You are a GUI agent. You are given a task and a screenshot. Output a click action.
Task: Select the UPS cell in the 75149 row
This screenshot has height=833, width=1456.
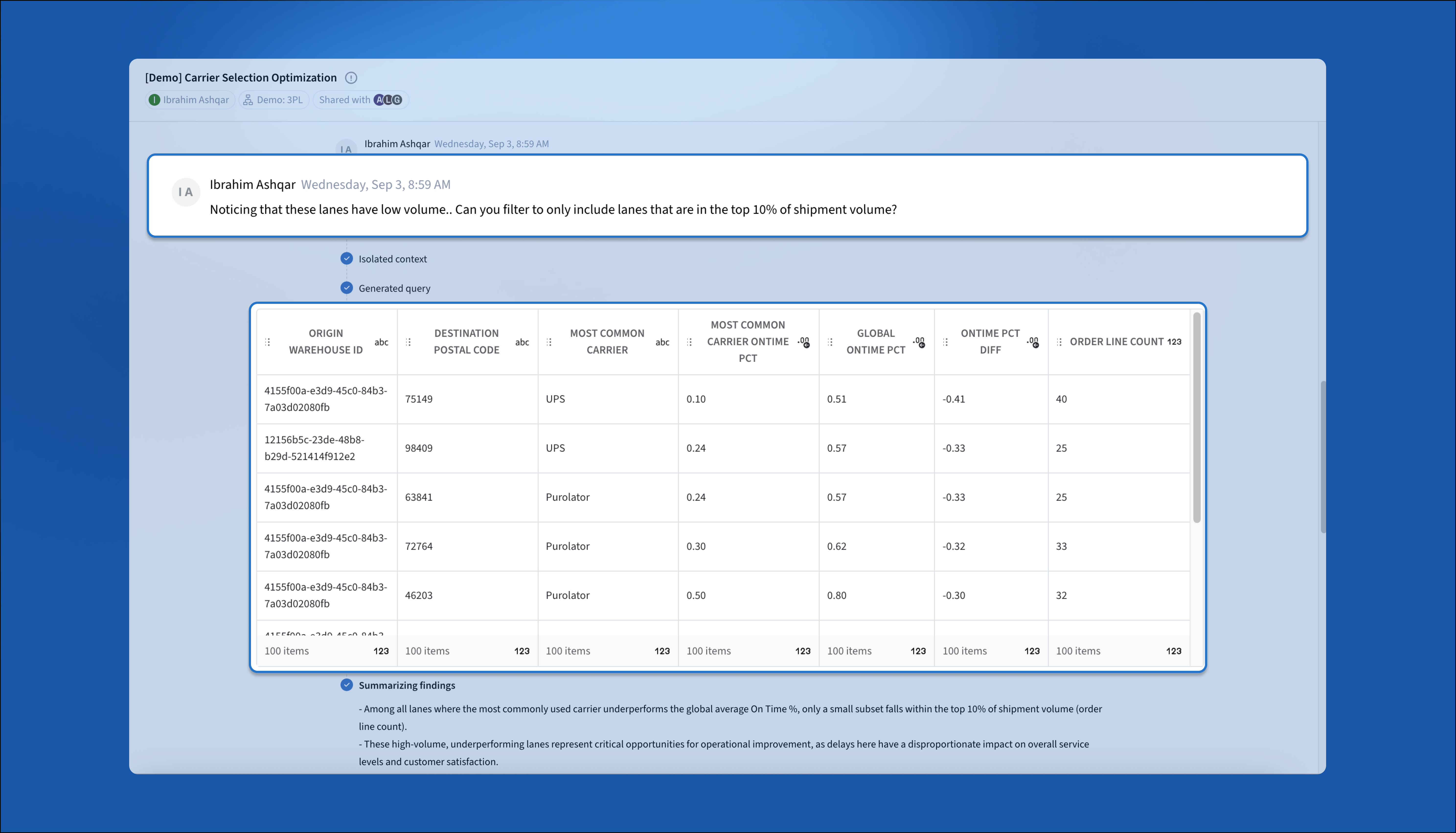[608, 399]
